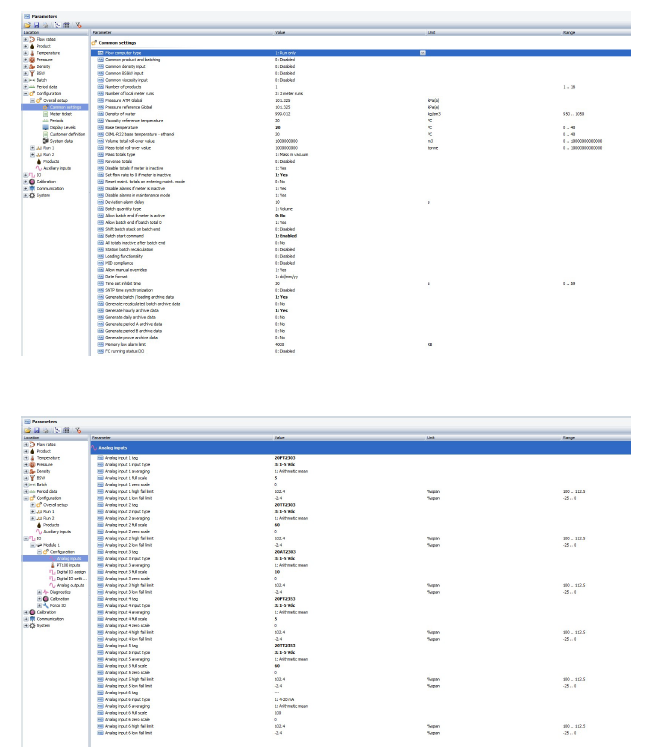Collapse Configuration node in upper tree
This screenshot has height=755, width=669.
click(x=26, y=93)
